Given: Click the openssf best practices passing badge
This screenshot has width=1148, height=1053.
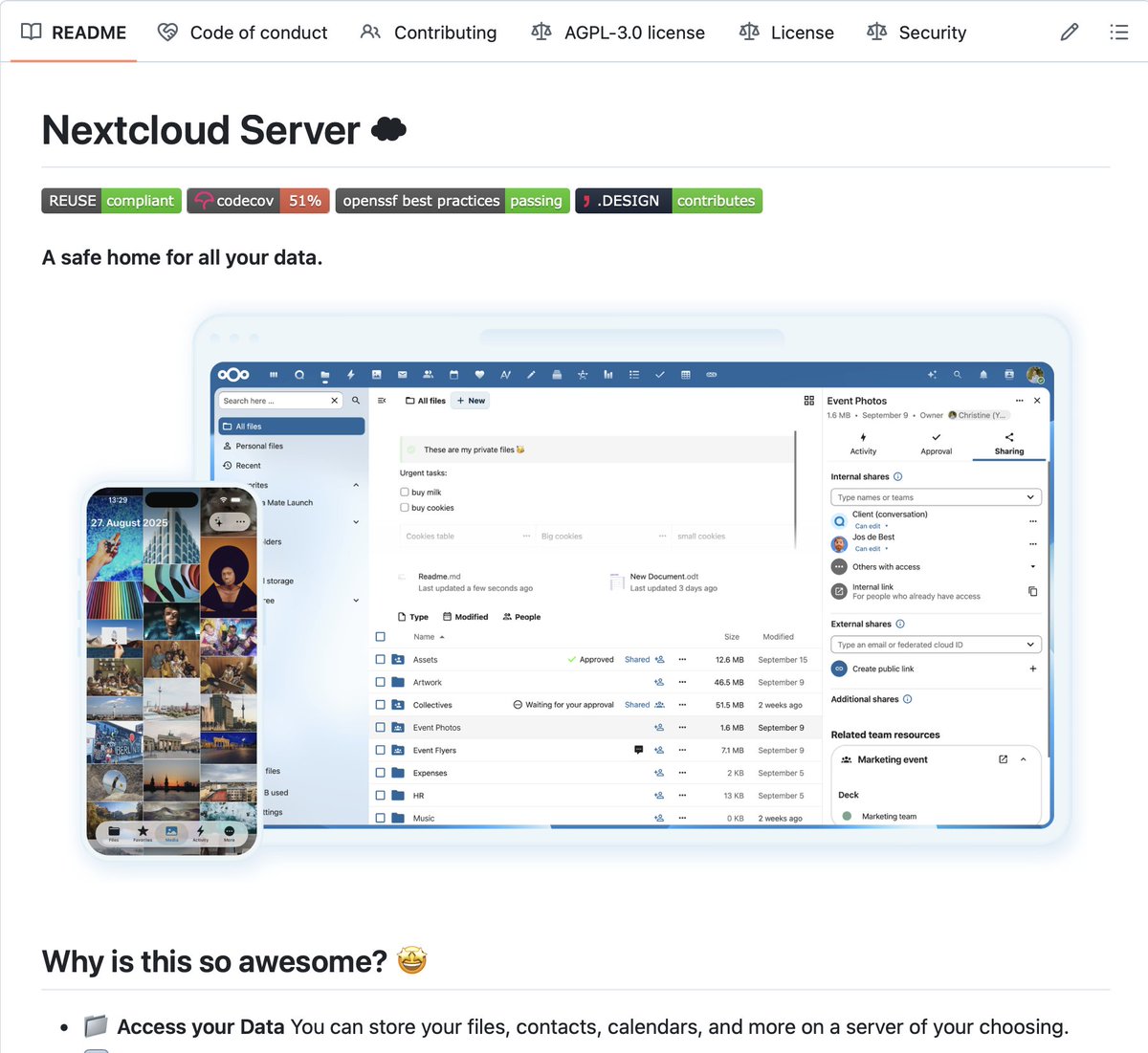Looking at the screenshot, I should [453, 201].
